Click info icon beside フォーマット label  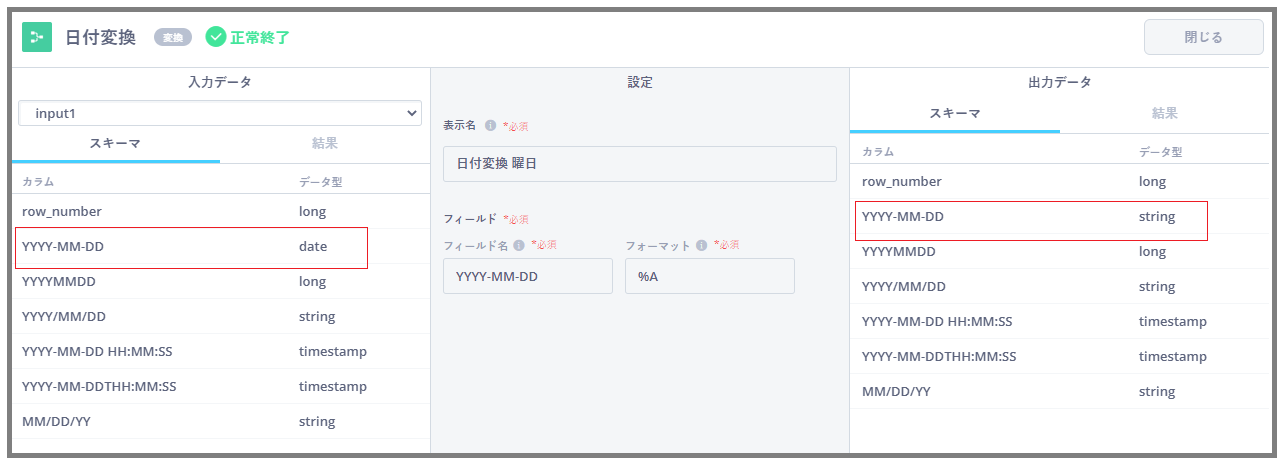(x=701, y=245)
